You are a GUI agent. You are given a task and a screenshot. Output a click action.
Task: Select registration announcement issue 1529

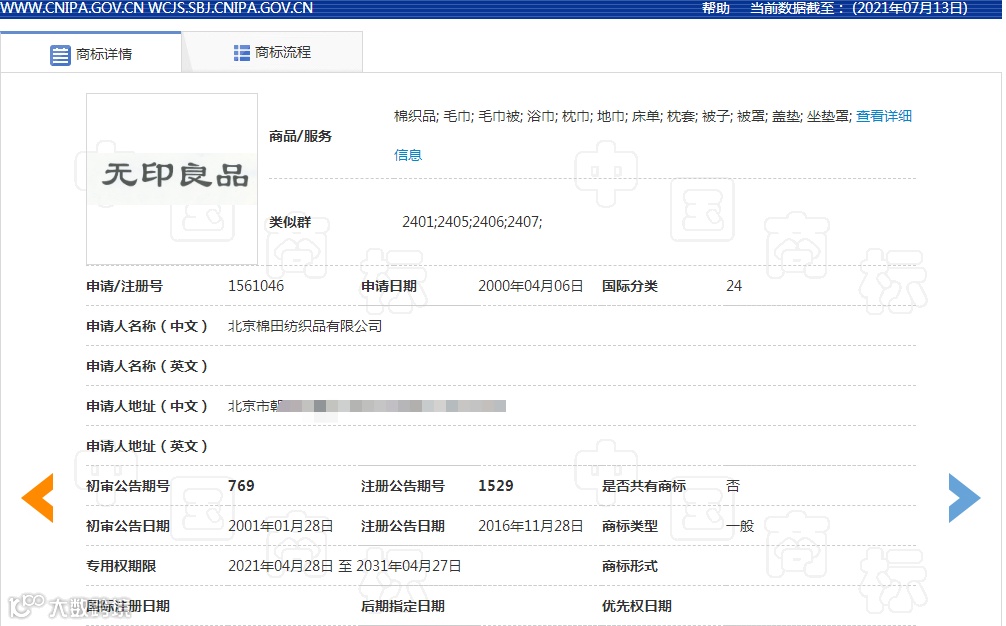coord(496,486)
